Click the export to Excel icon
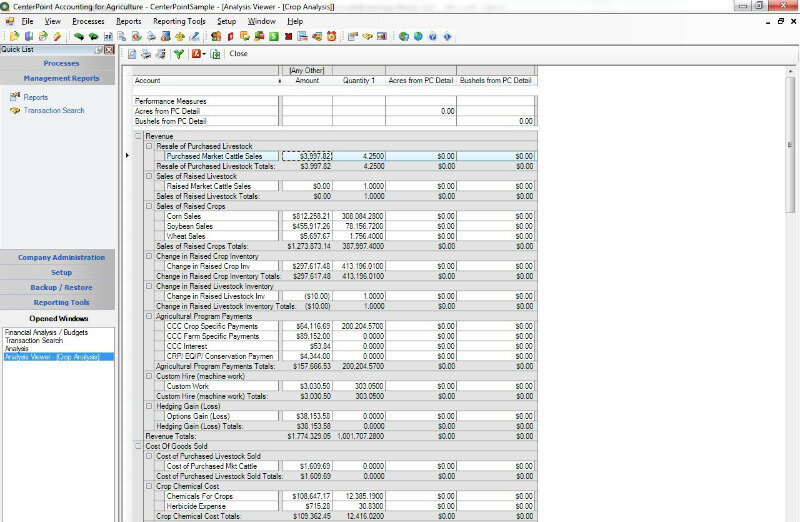The width and height of the screenshot is (800, 522). pyautogui.click(x=216, y=54)
